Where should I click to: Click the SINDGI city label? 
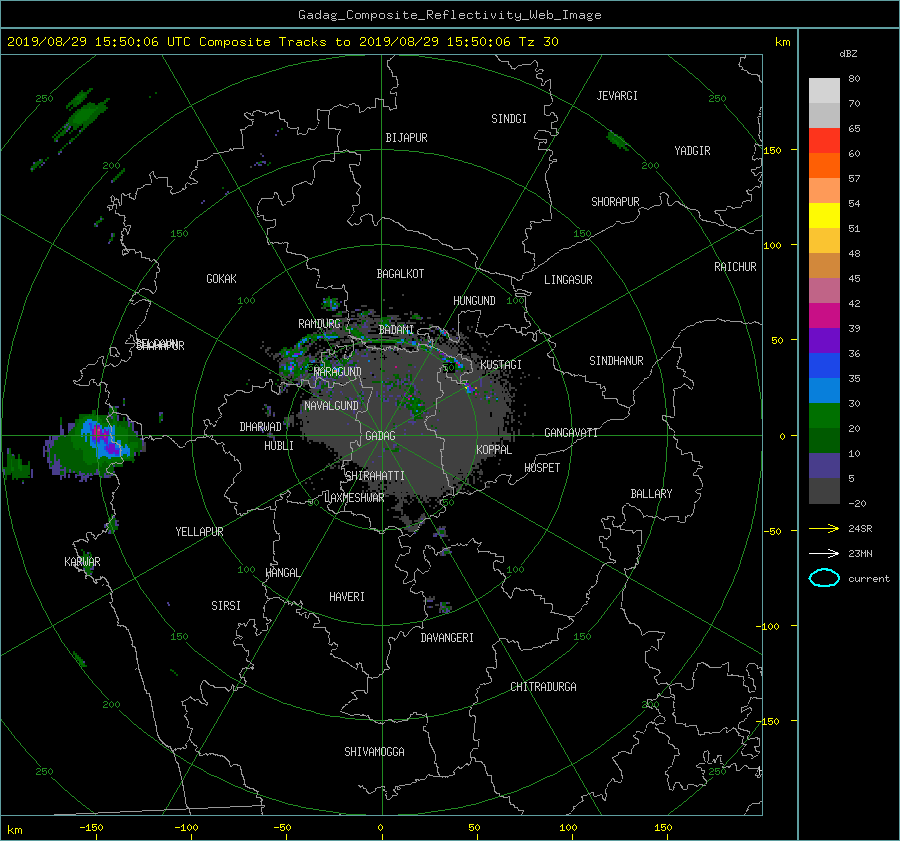point(509,118)
